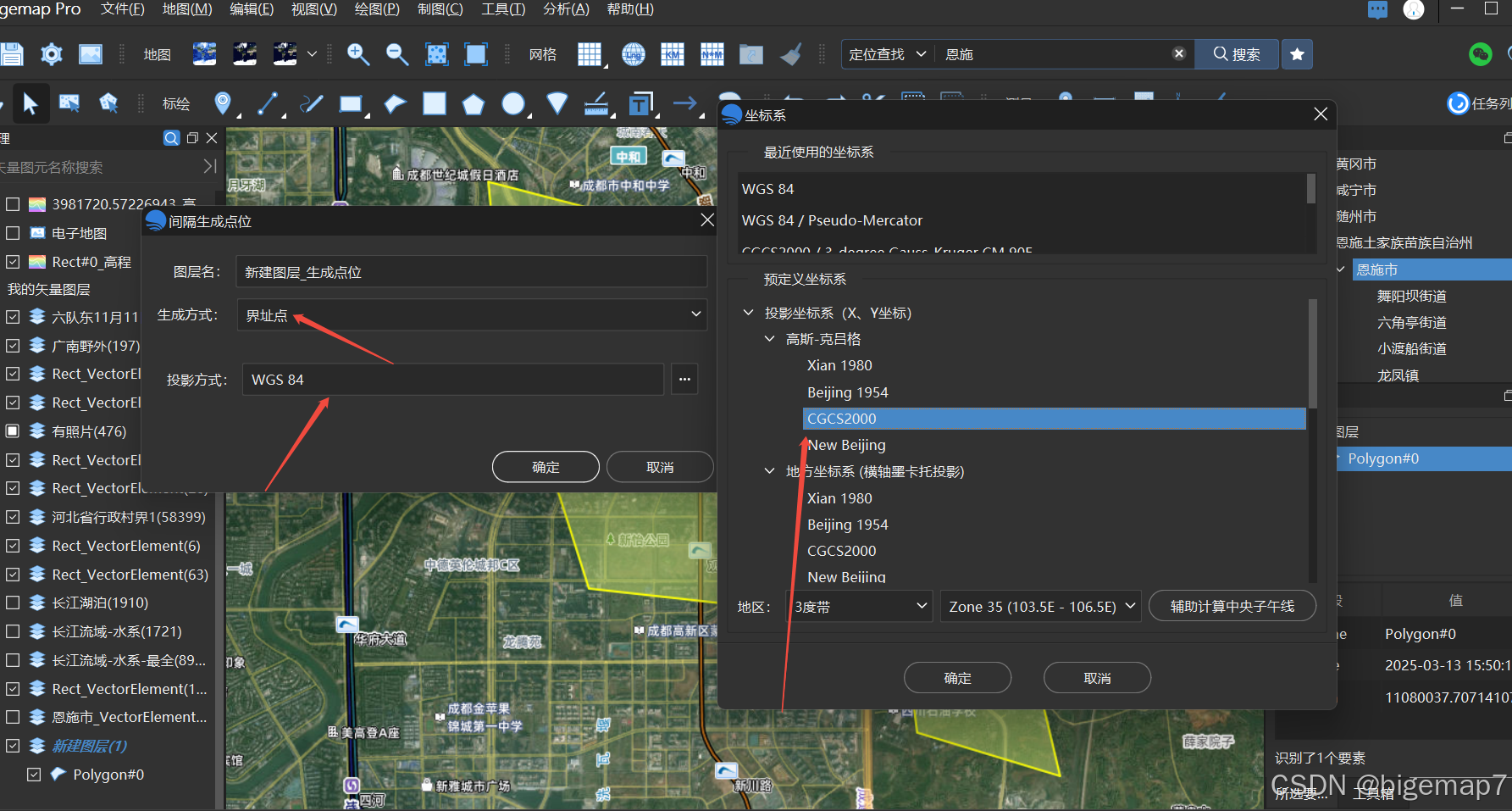The image size is (1512, 811).
Task: Uncheck the Rect#0_高程 layer checkbox
Action: pos(13,262)
